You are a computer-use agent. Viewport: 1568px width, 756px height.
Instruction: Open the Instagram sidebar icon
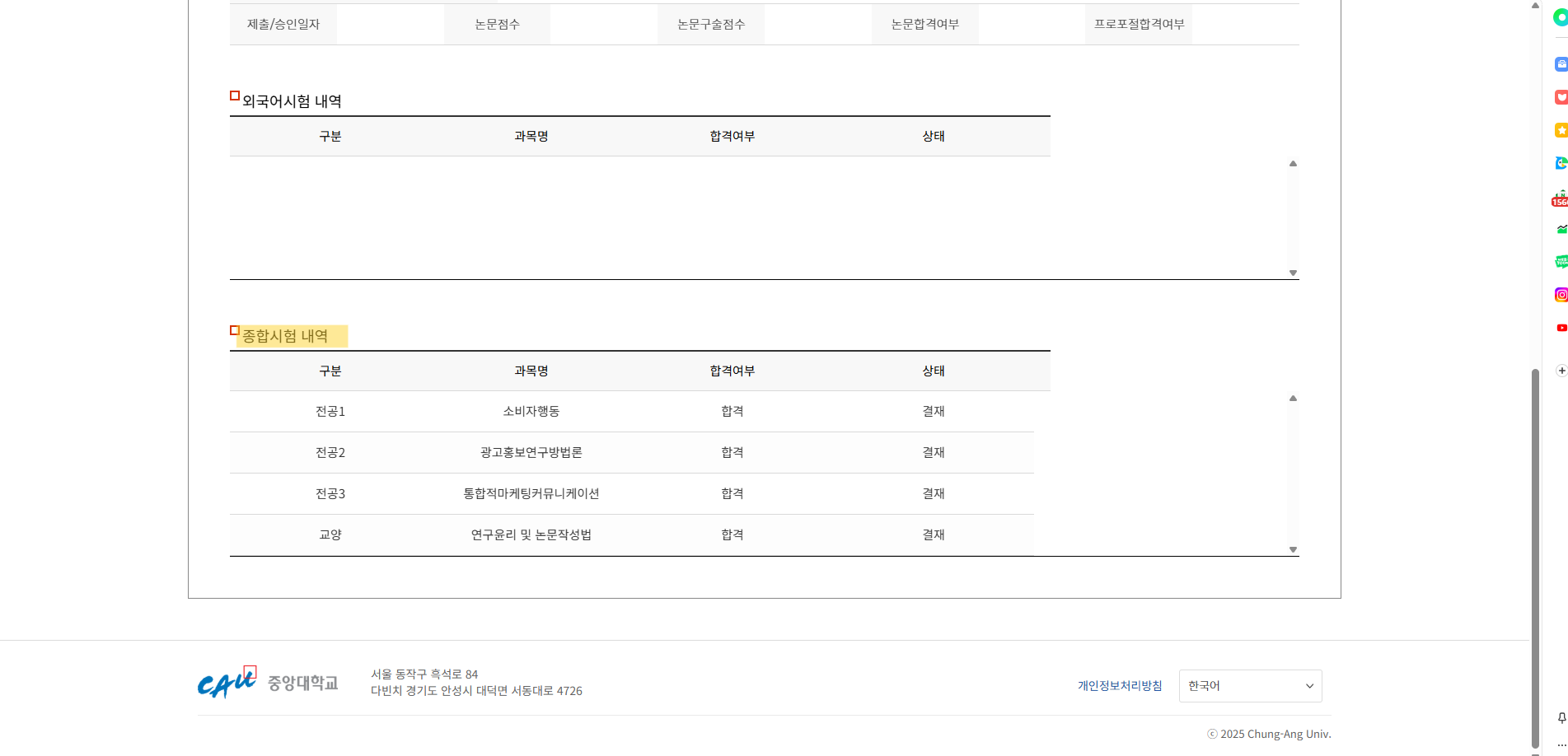(x=1561, y=295)
